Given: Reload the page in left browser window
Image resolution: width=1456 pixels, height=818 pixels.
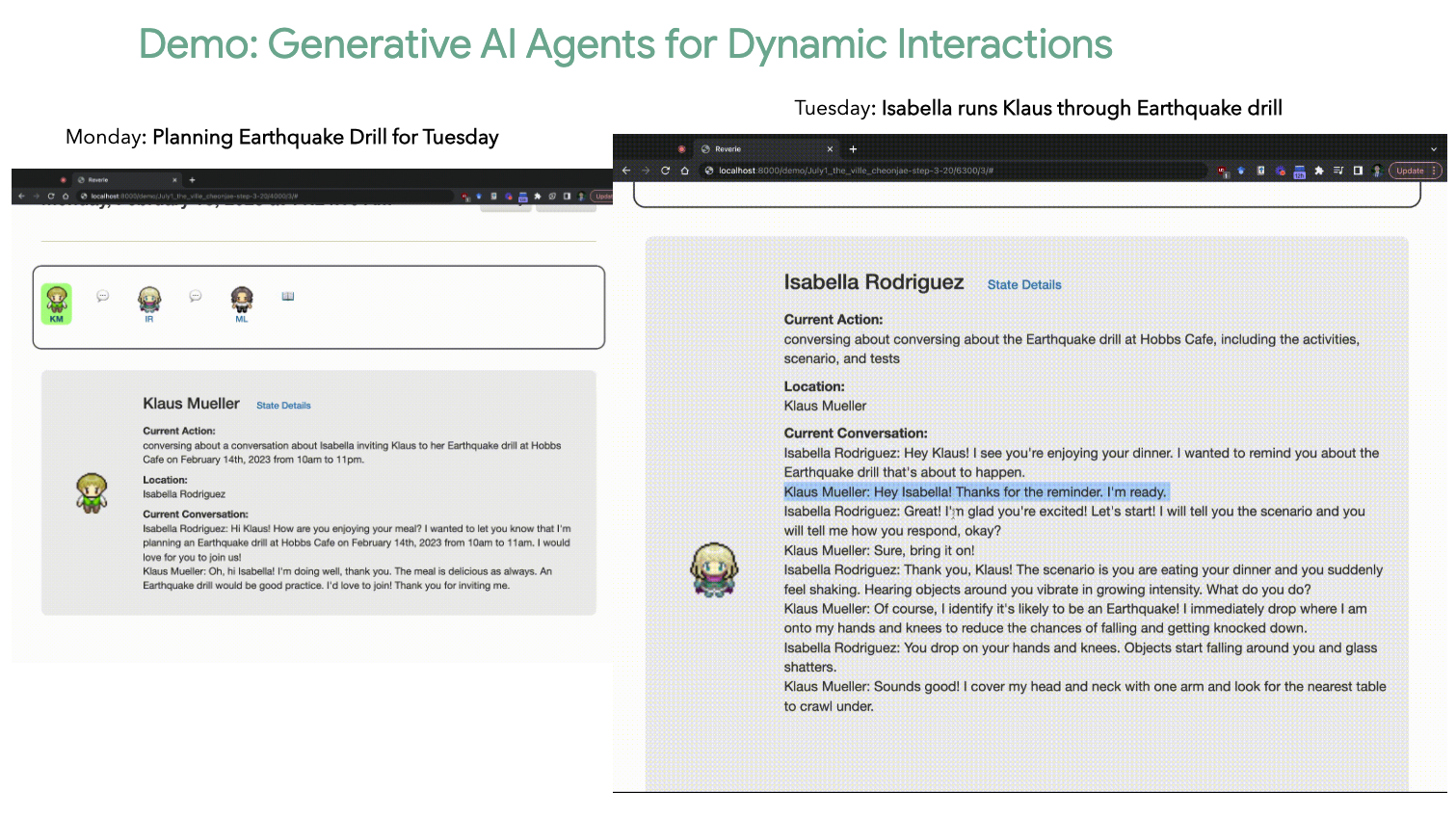Looking at the screenshot, I should pos(50,196).
